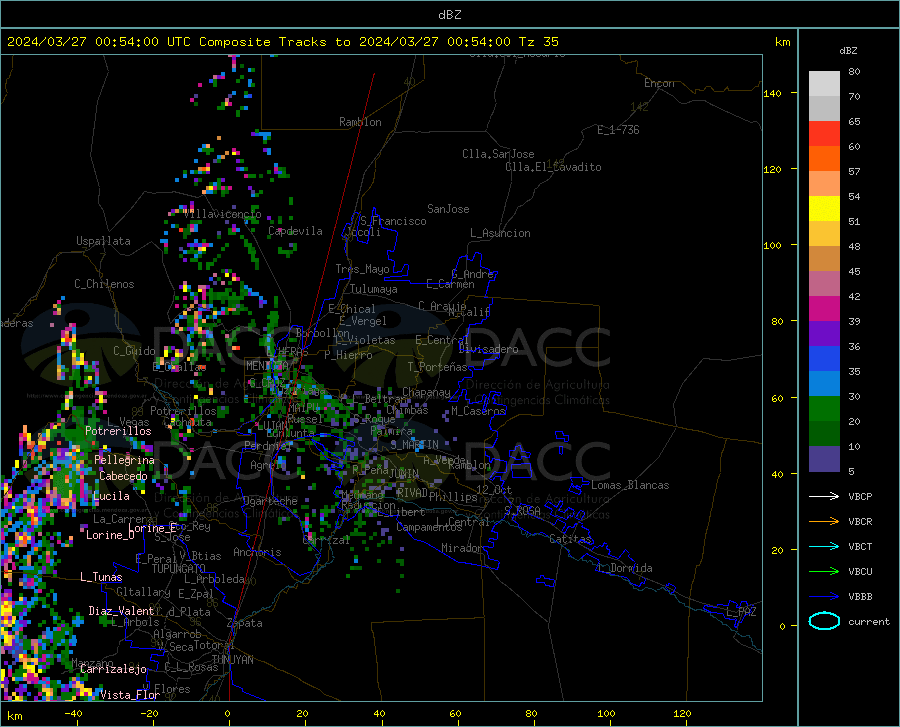
Task: Click the 'Lomas_Blancas' map label
Action: tap(630, 485)
